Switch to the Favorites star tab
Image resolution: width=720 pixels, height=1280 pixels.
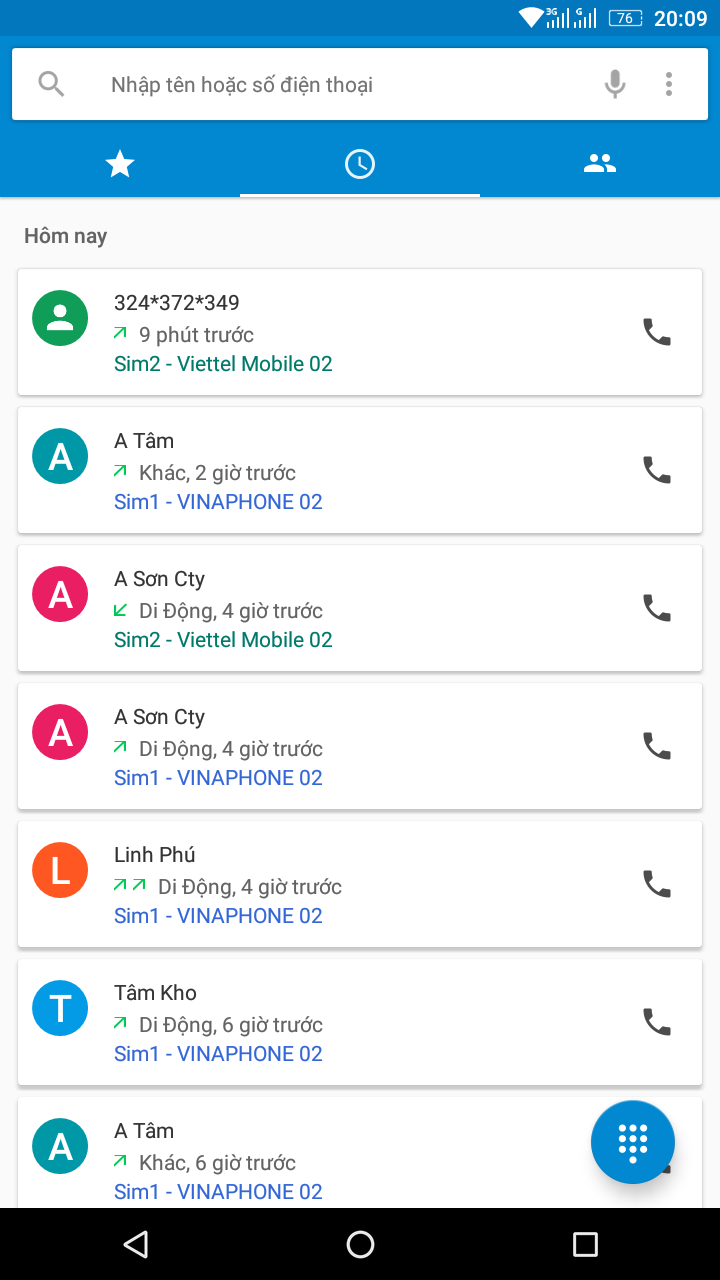120,164
